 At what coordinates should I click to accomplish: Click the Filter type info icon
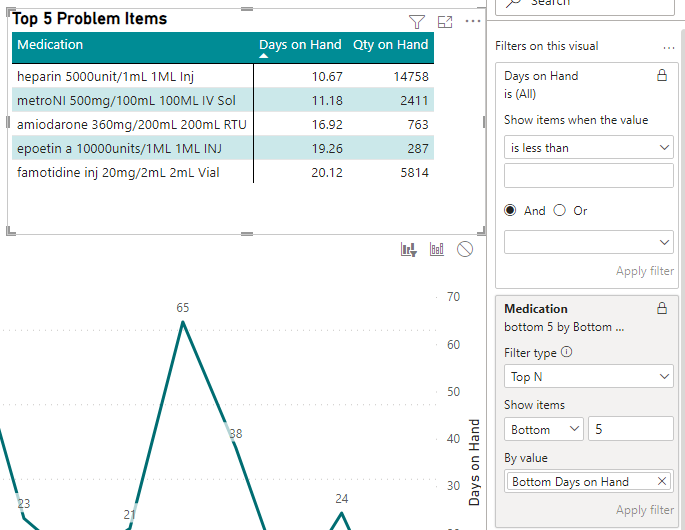click(566, 352)
